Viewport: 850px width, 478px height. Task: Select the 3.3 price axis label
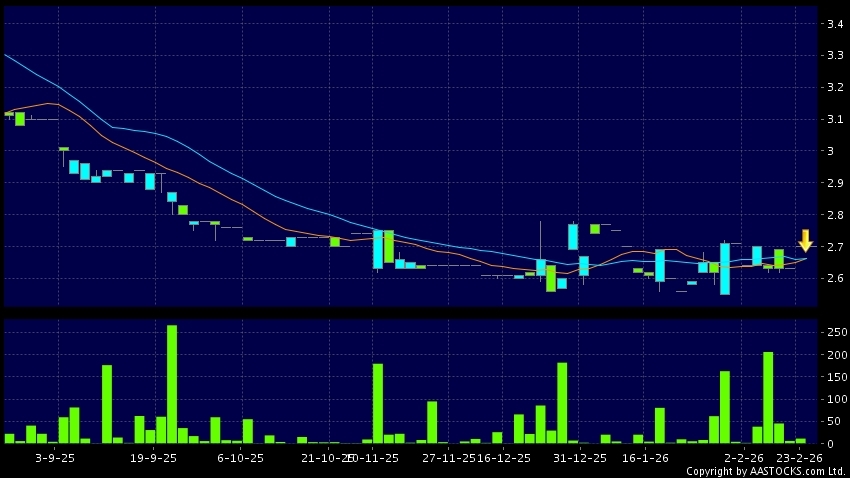tap(833, 56)
